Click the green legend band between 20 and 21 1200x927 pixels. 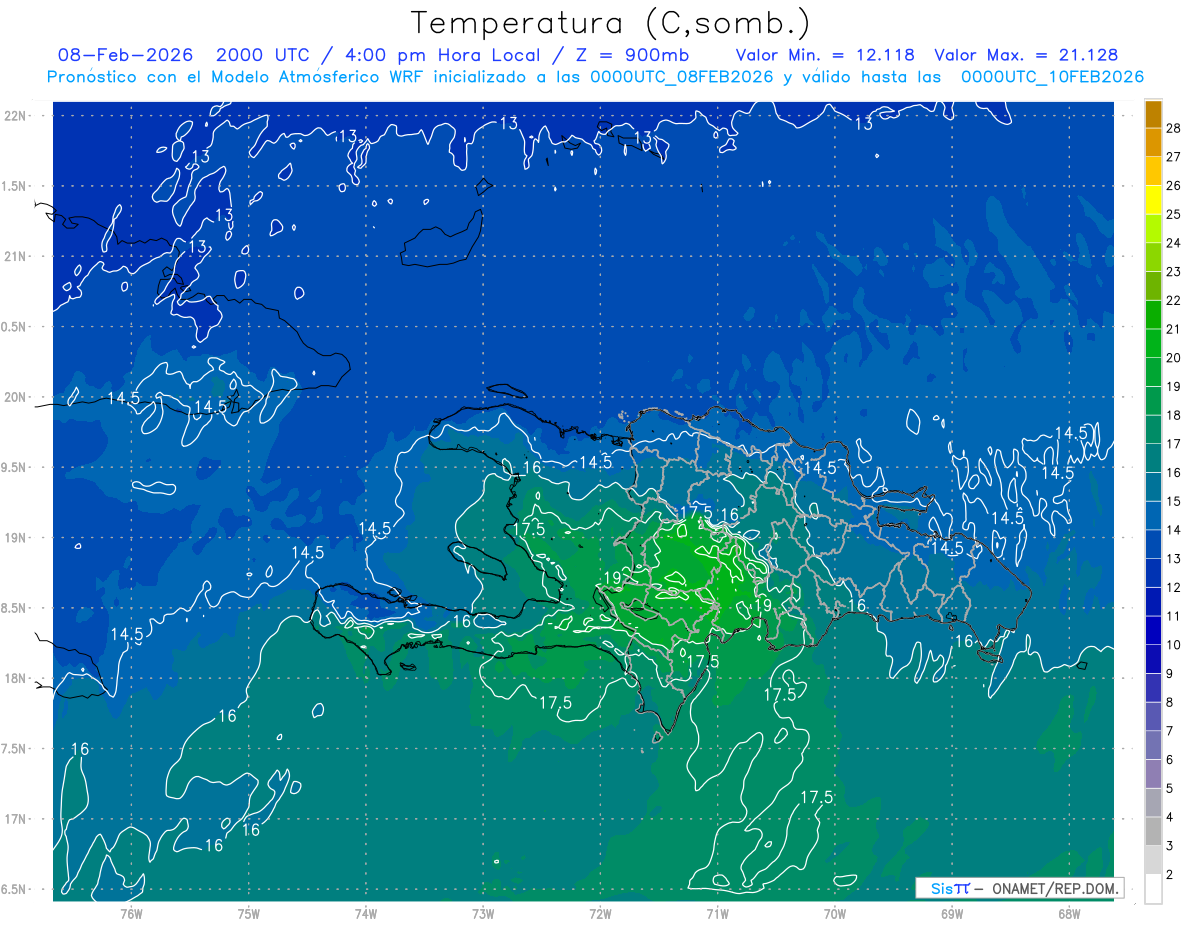tap(1153, 343)
